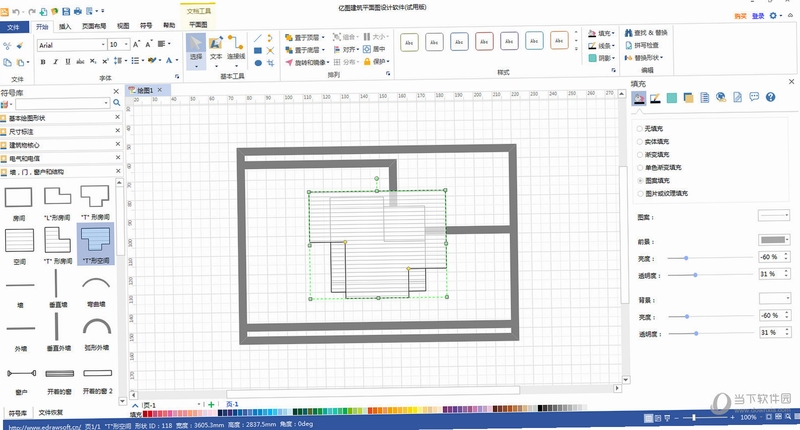Image resolution: width=800 pixels, height=430 pixels.
Task: Open the 图案 pattern dropdown
Action: [774, 216]
